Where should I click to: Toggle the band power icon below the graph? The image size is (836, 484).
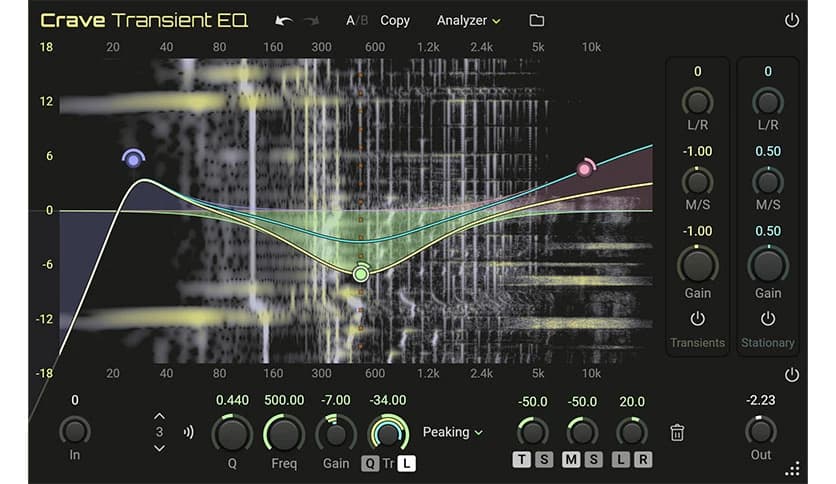[792, 375]
